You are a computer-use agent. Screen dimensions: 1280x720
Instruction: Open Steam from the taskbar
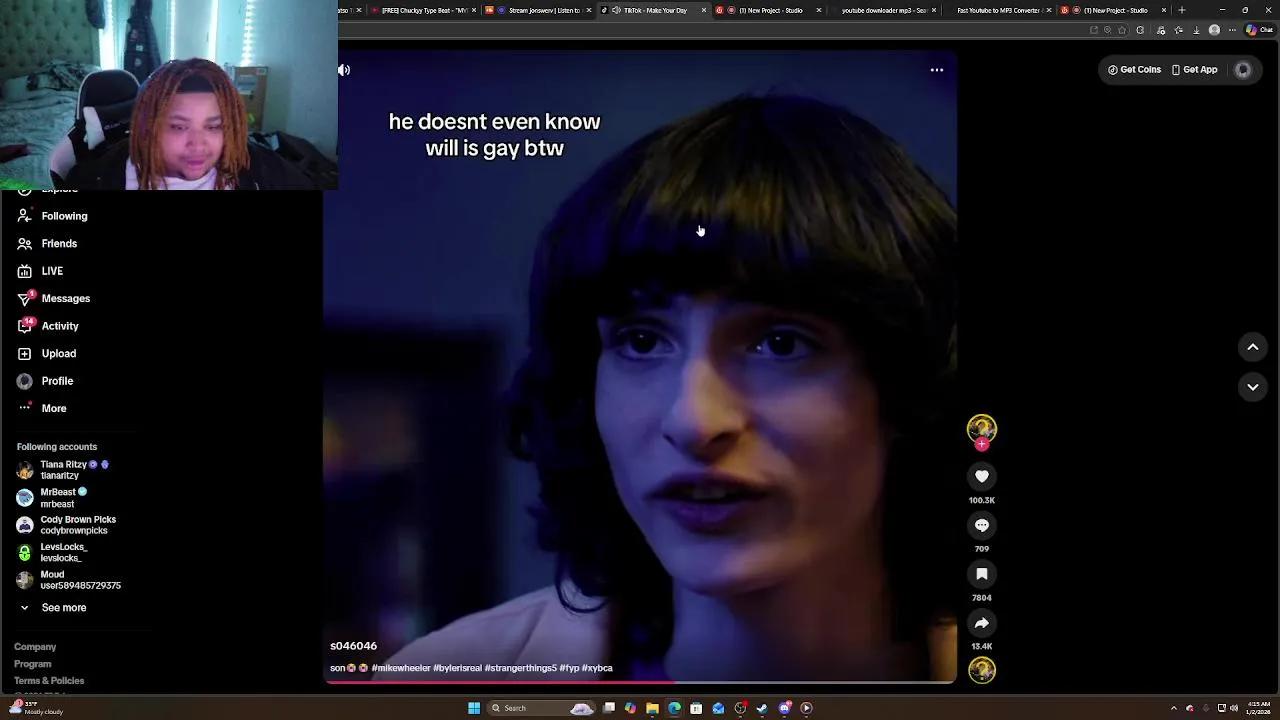pyautogui.click(x=762, y=708)
